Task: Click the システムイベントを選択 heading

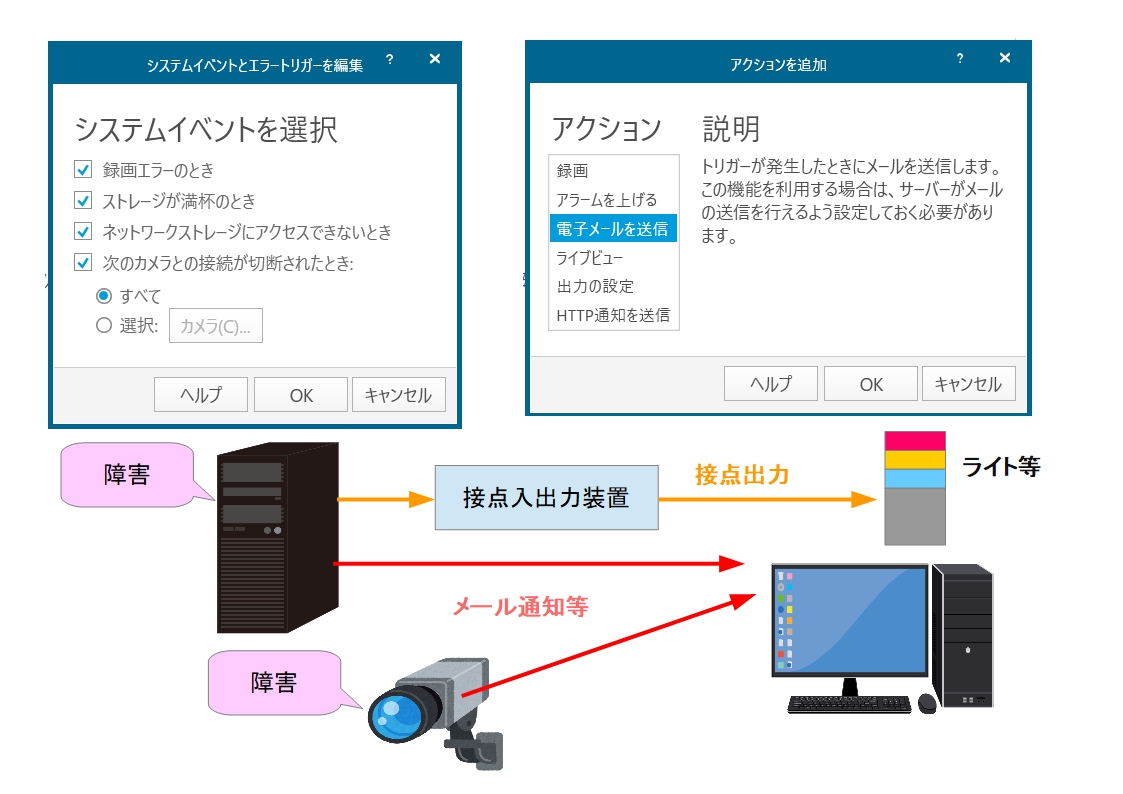Action: pyautogui.click(x=206, y=130)
